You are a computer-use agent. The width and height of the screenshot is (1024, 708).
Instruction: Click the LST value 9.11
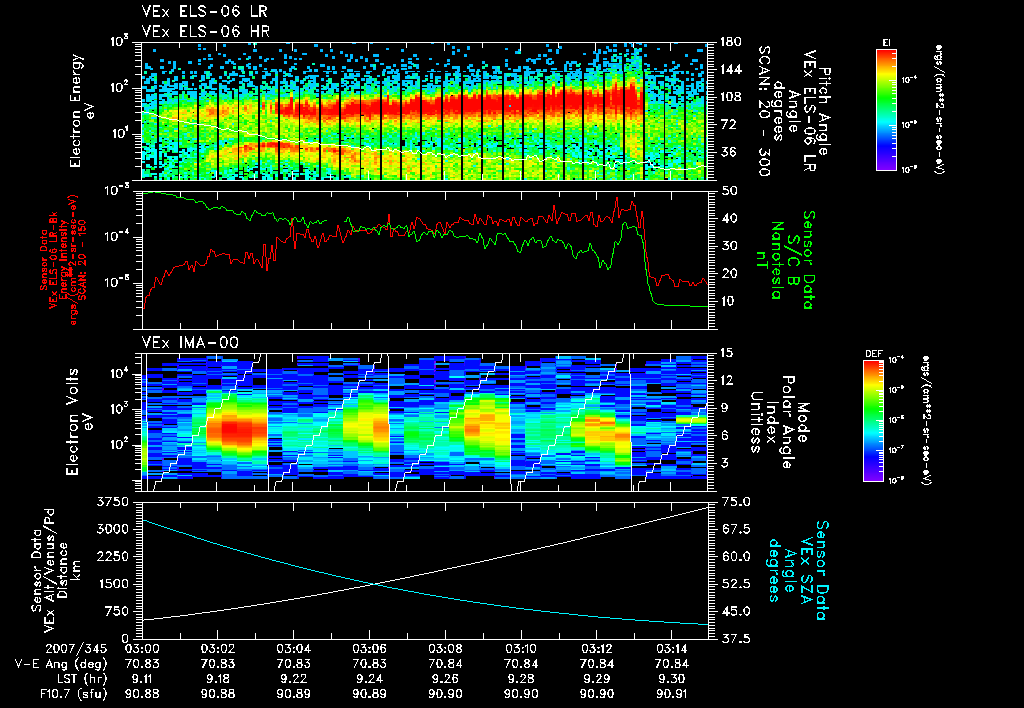[x=142, y=679]
